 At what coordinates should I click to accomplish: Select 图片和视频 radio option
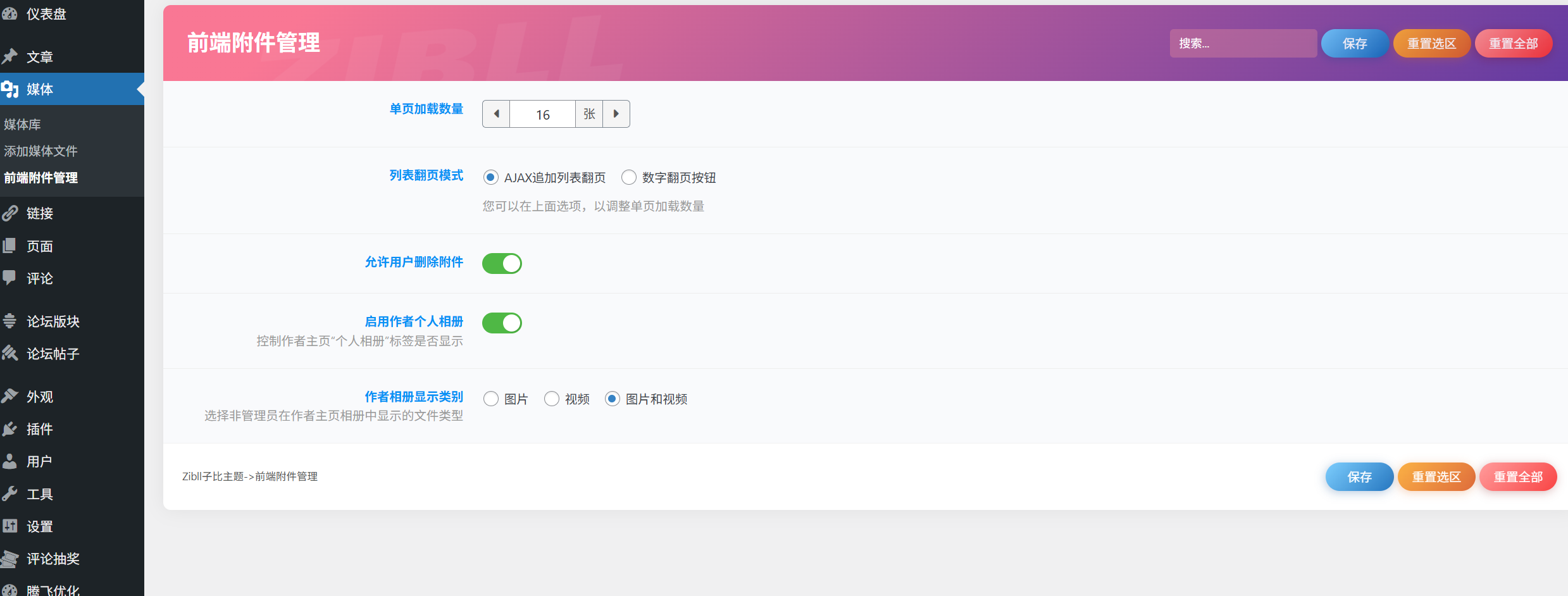point(612,399)
